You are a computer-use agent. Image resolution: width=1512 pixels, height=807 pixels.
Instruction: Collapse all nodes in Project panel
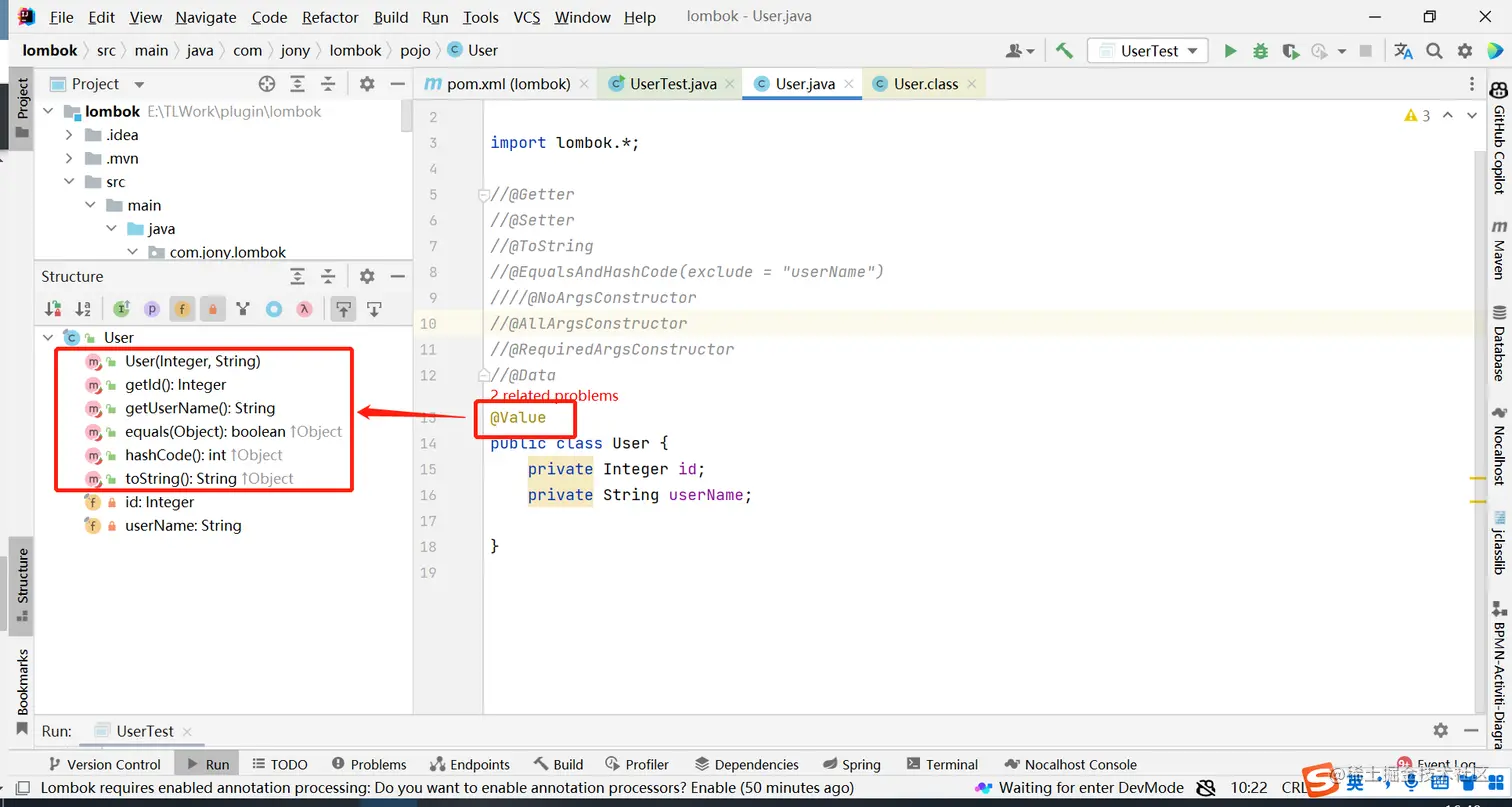click(327, 84)
